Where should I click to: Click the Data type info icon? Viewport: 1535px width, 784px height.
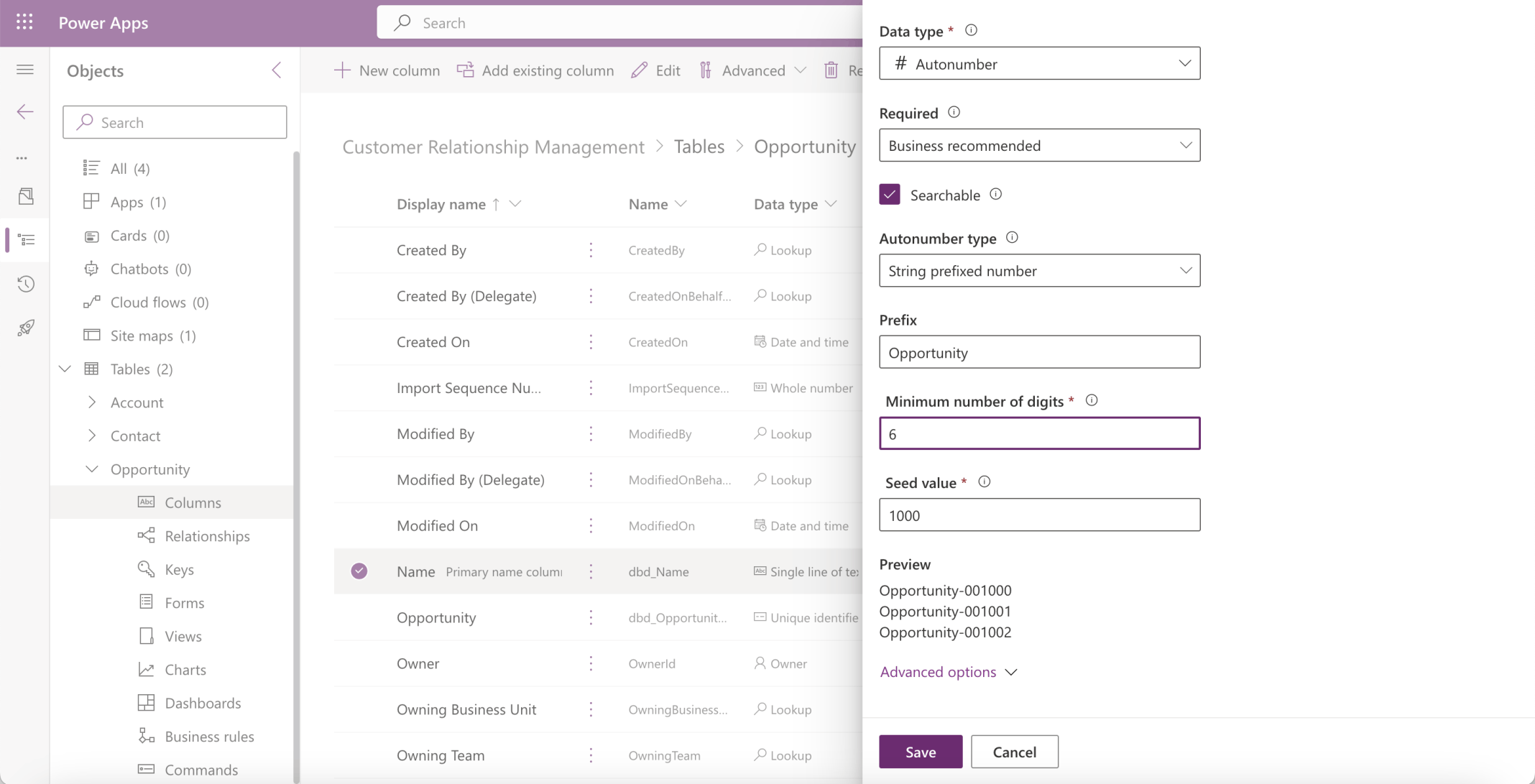(x=971, y=30)
